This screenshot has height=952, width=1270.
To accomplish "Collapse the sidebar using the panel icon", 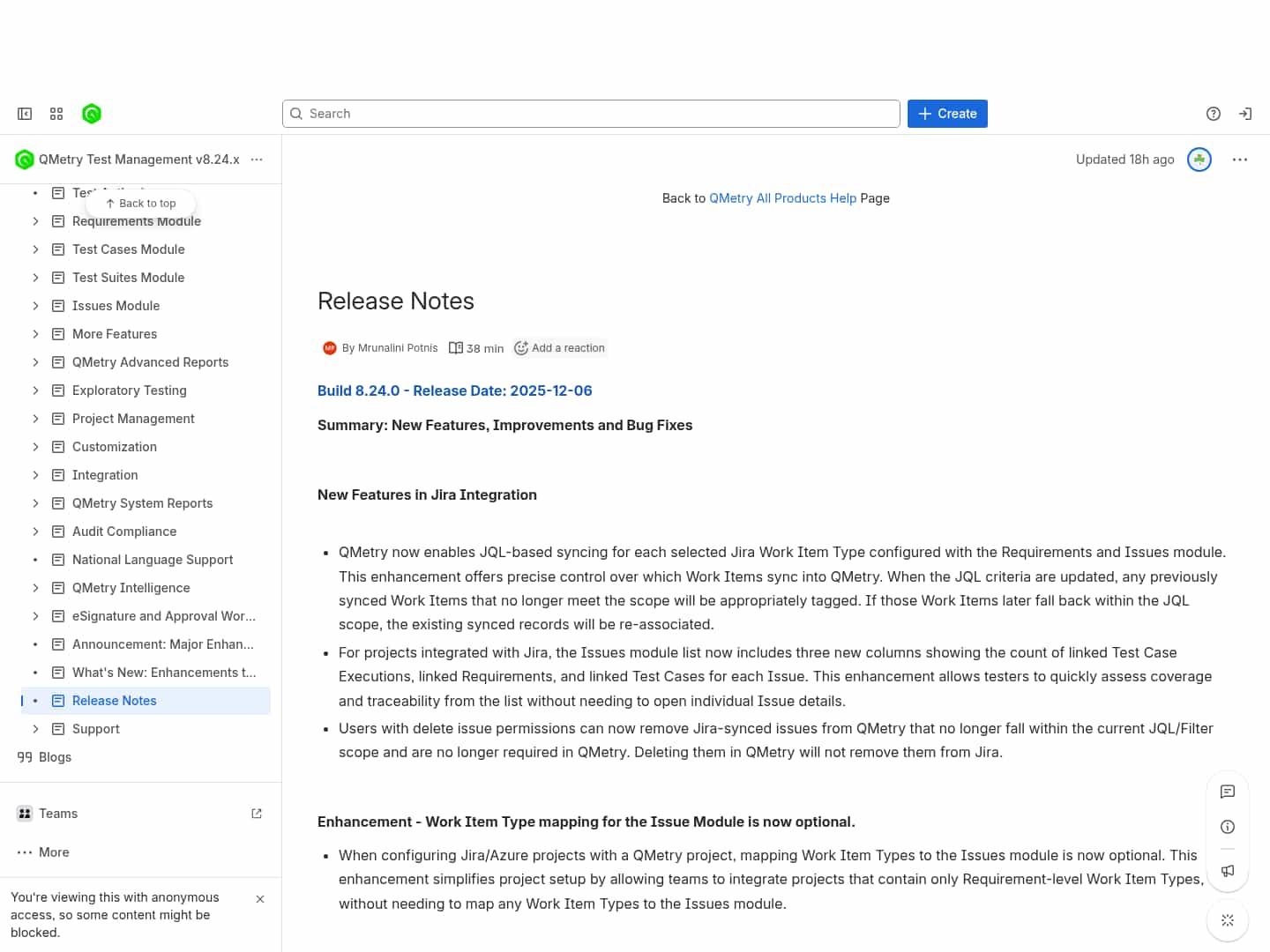I will tap(25, 114).
